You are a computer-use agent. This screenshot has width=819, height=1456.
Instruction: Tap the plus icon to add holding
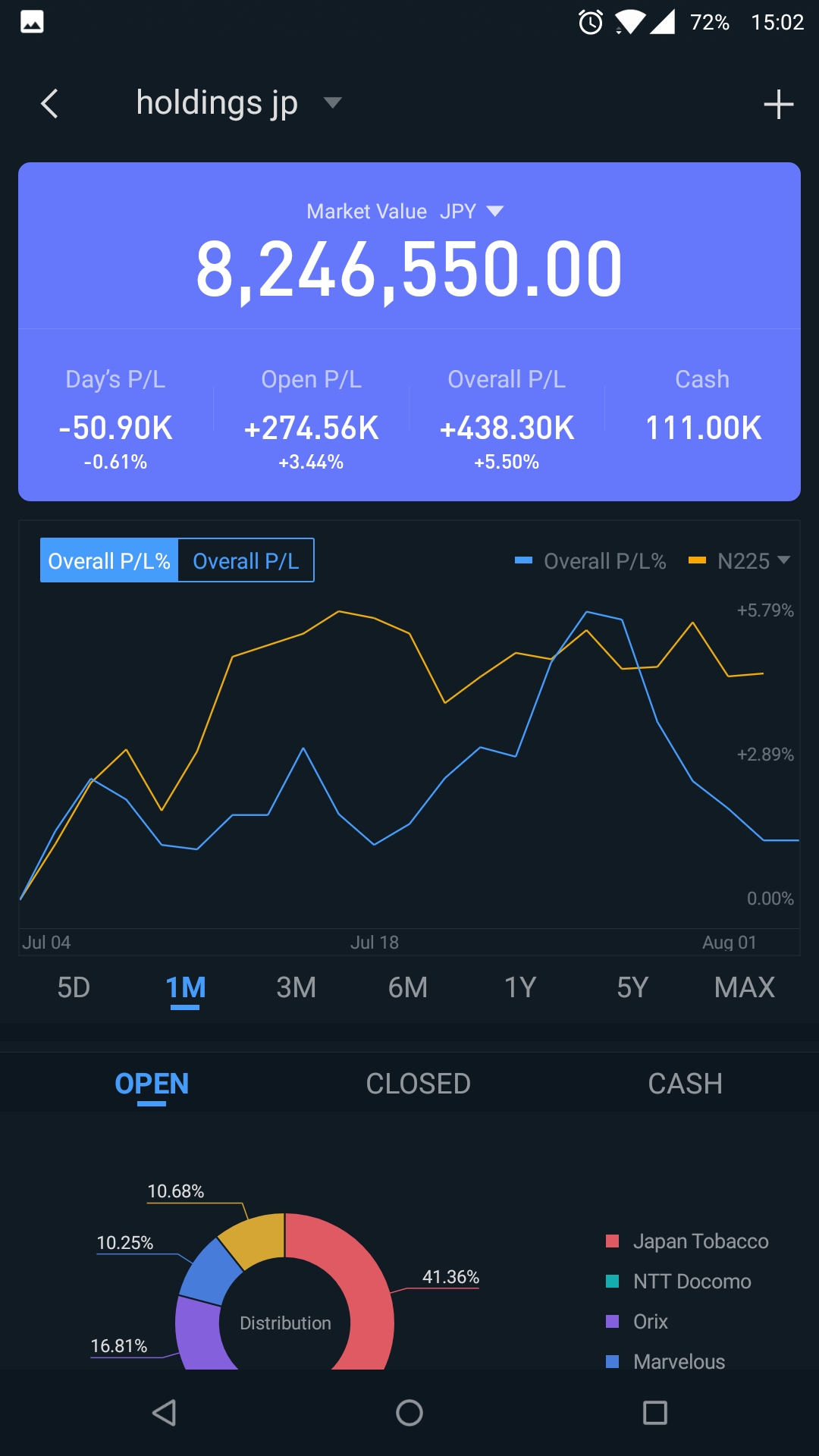(x=778, y=105)
